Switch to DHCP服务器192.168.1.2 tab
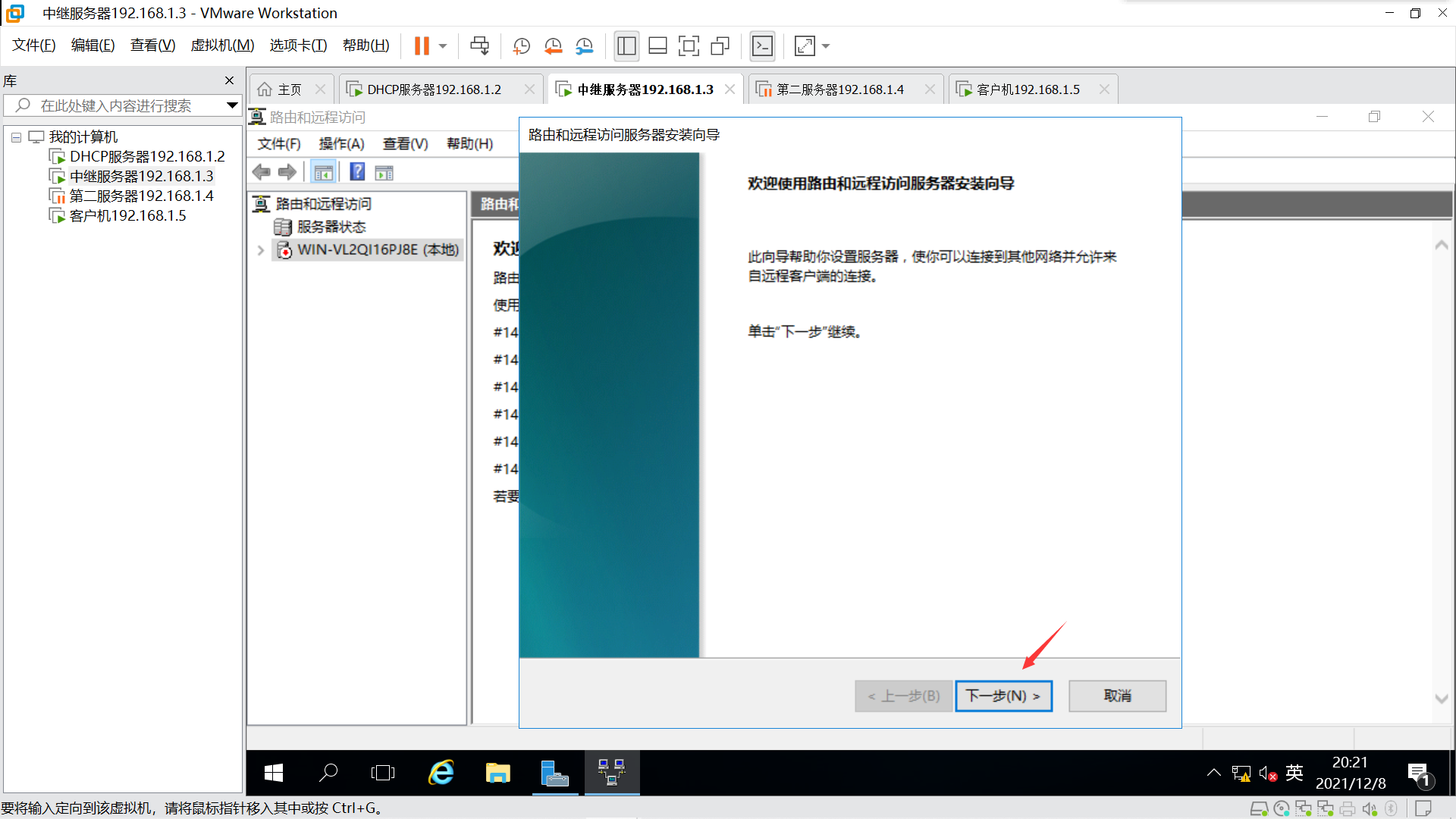 coord(434,89)
